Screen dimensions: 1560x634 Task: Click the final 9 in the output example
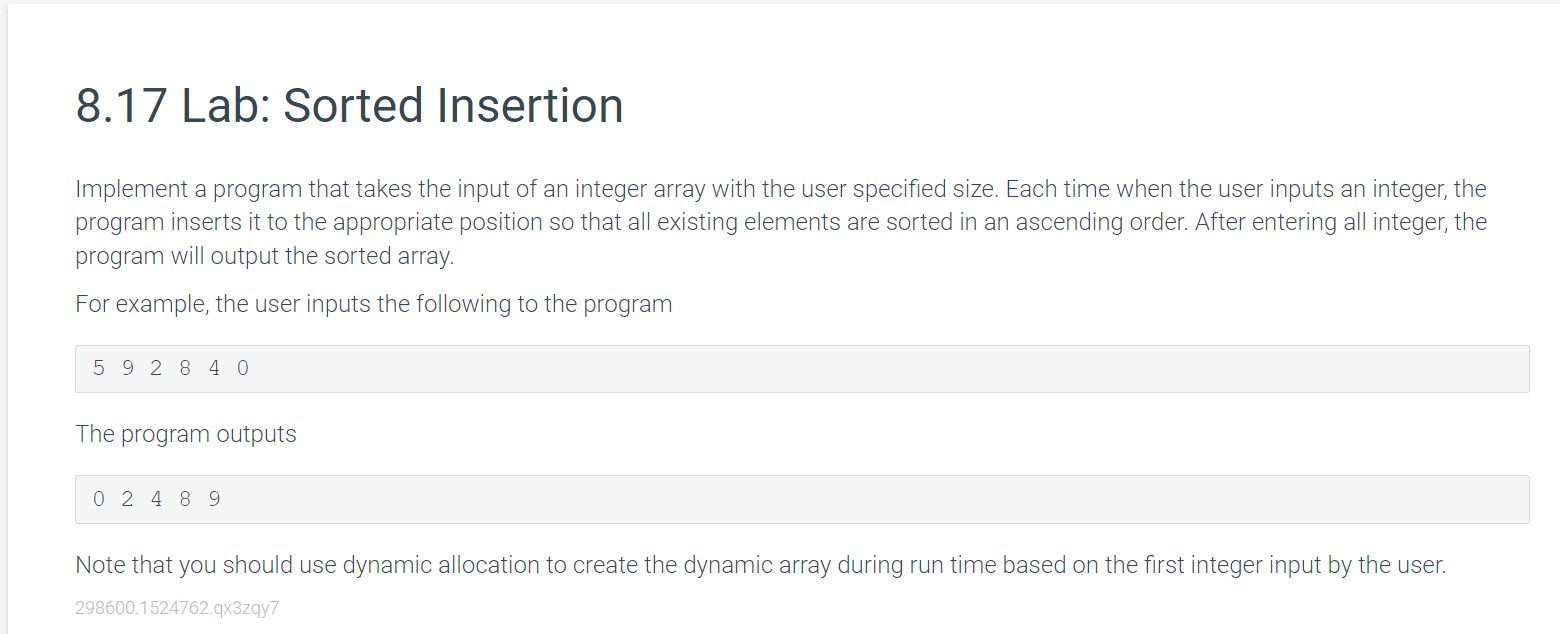tap(214, 498)
